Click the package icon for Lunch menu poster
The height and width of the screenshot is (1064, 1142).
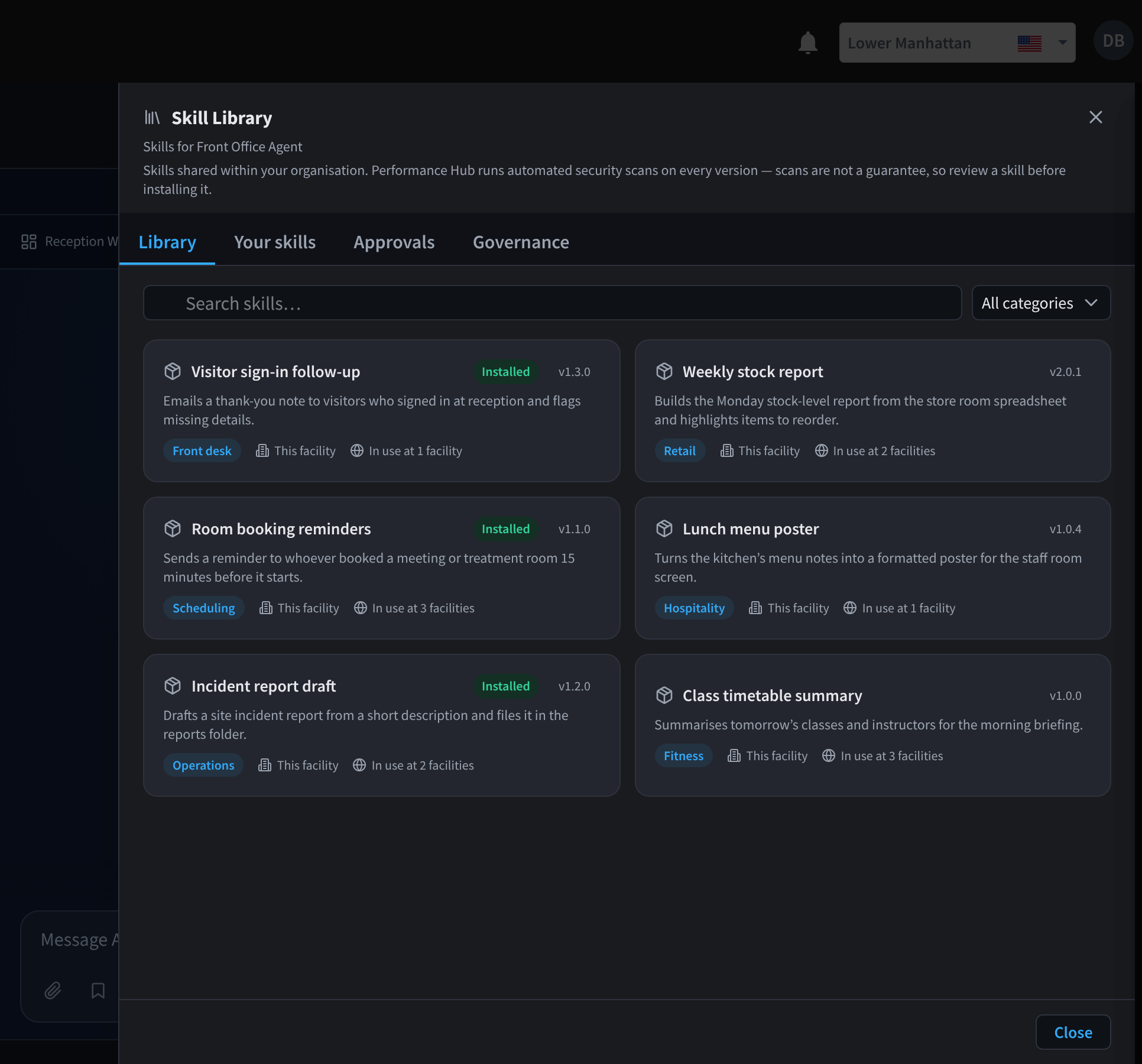(664, 528)
